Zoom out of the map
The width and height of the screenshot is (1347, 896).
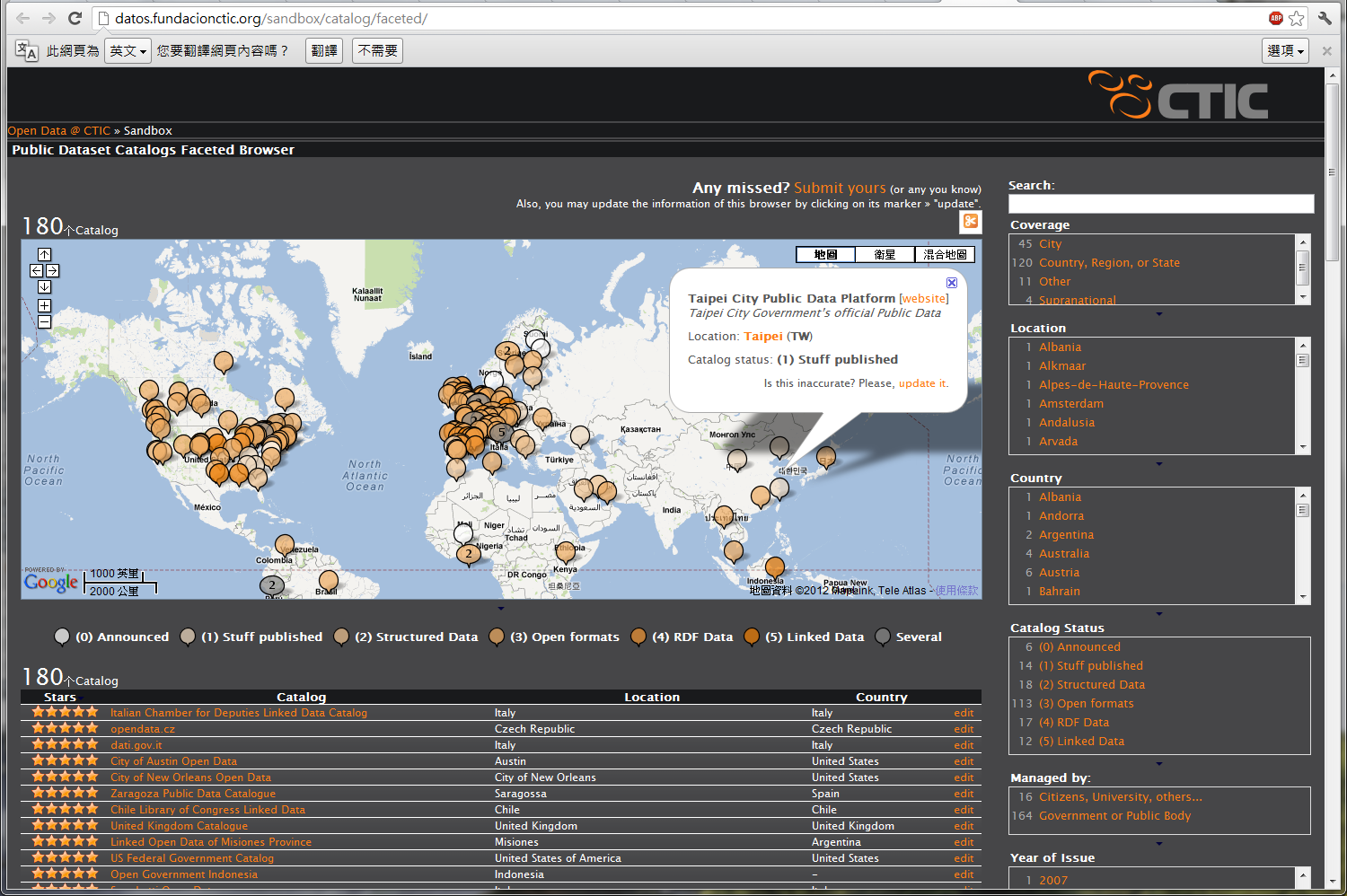click(x=44, y=321)
